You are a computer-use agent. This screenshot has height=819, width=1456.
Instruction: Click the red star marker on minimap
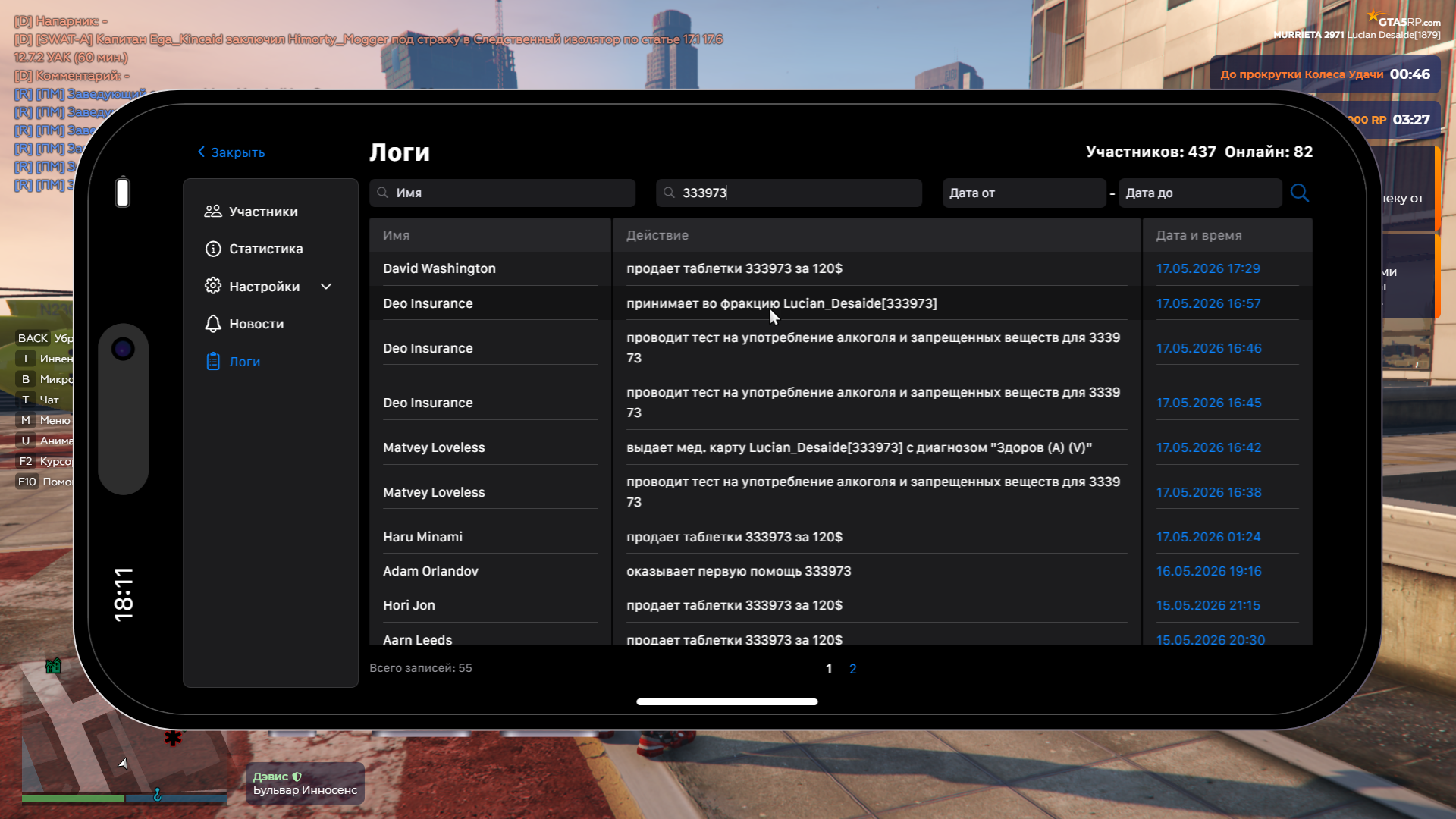point(173,737)
